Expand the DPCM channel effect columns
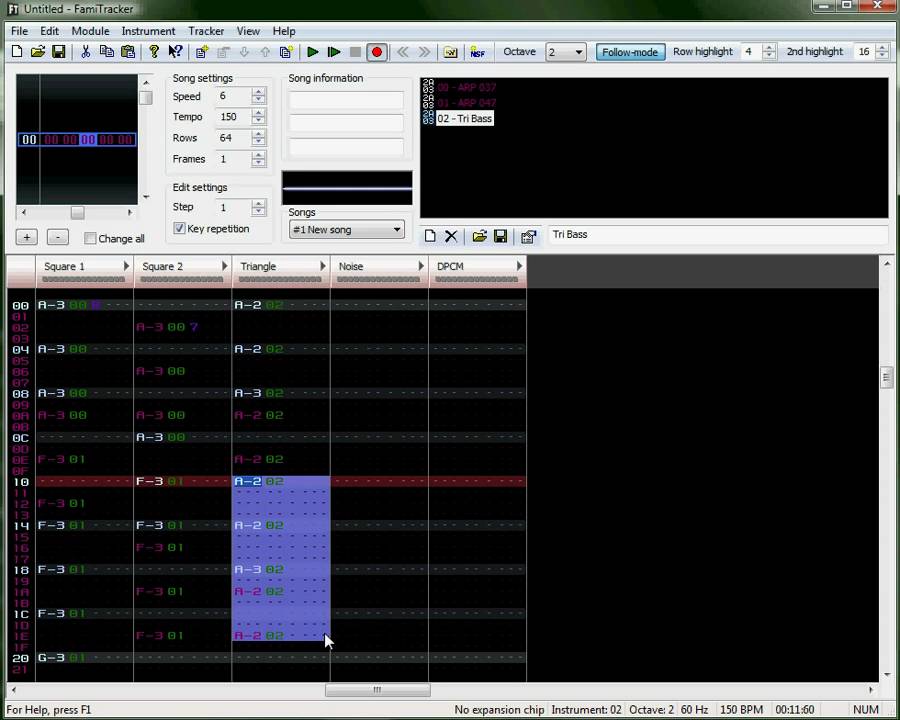The width and height of the screenshot is (900, 720). coord(519,266)
